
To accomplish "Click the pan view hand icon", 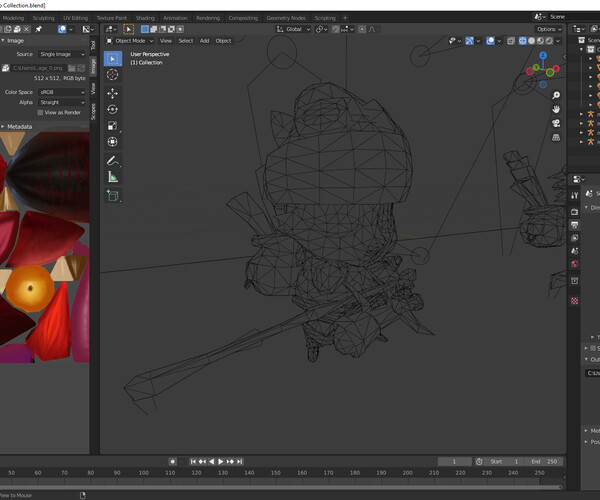I will [555, 109].
